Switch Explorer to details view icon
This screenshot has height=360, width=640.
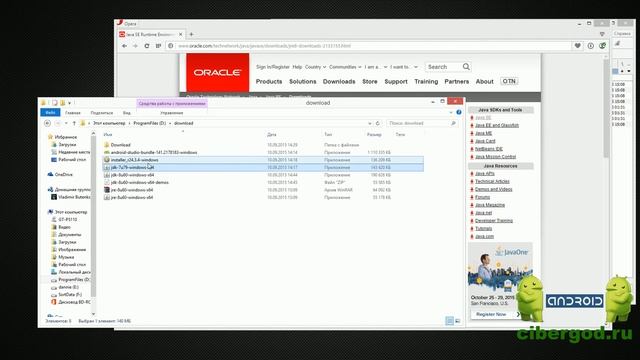click(x=449, y=321)
